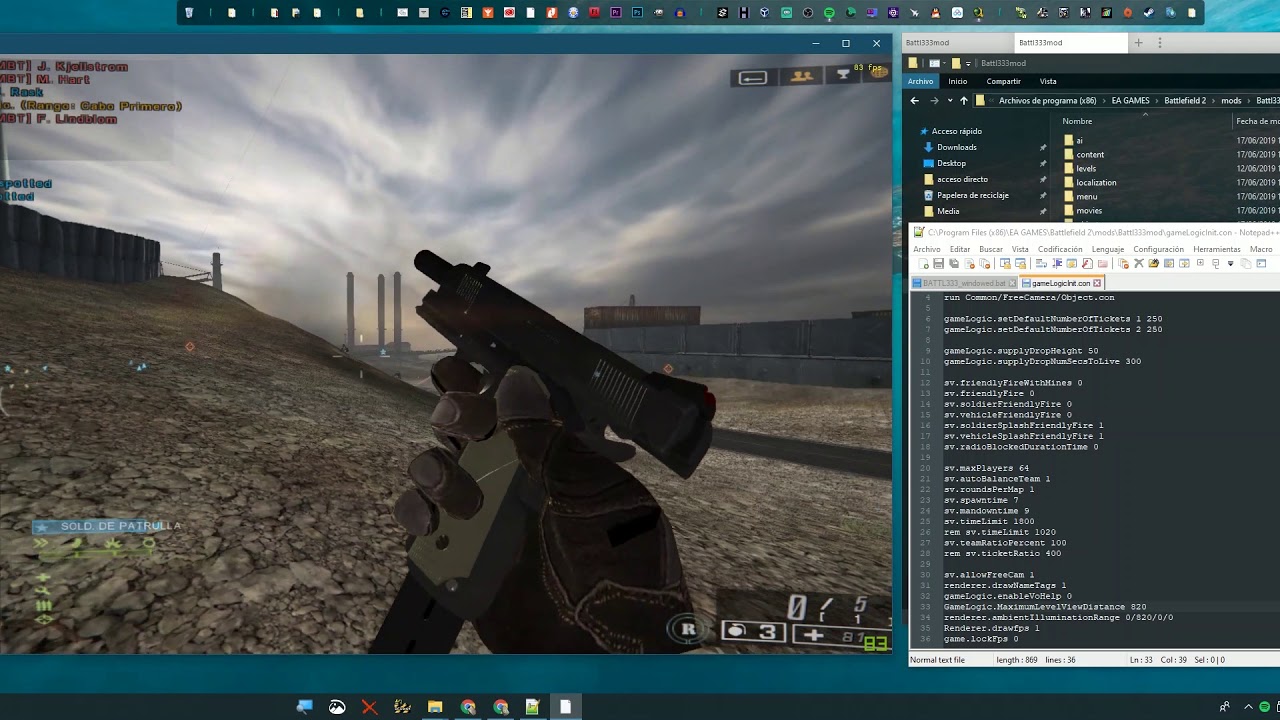Click the collapse fold icon in Notepad++ toolbar
Screen dimensions: 1280x720
click(1216, 264)
